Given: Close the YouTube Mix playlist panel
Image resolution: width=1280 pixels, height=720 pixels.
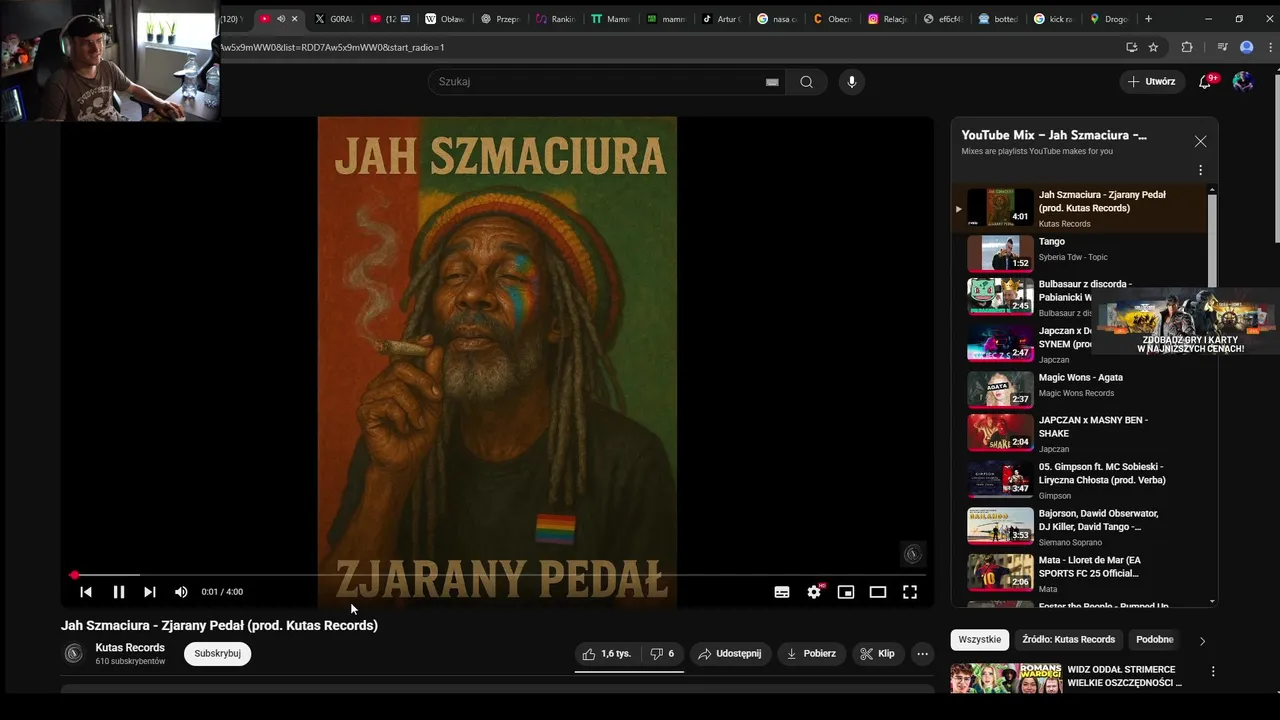Looking at the screenshot, I should click(x=1200, y=142).
